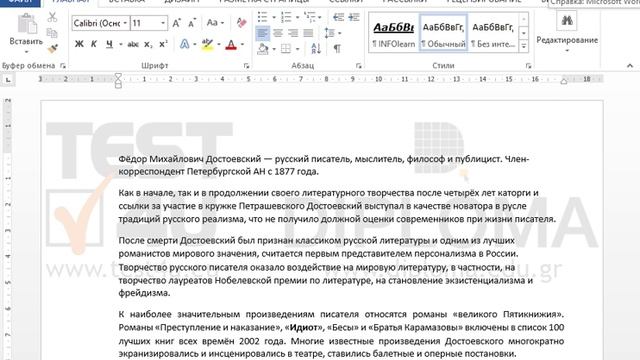The width and height of the screenshot is (640, 360).
Task: Open shading color dropdown arrow
Action: 273,49
